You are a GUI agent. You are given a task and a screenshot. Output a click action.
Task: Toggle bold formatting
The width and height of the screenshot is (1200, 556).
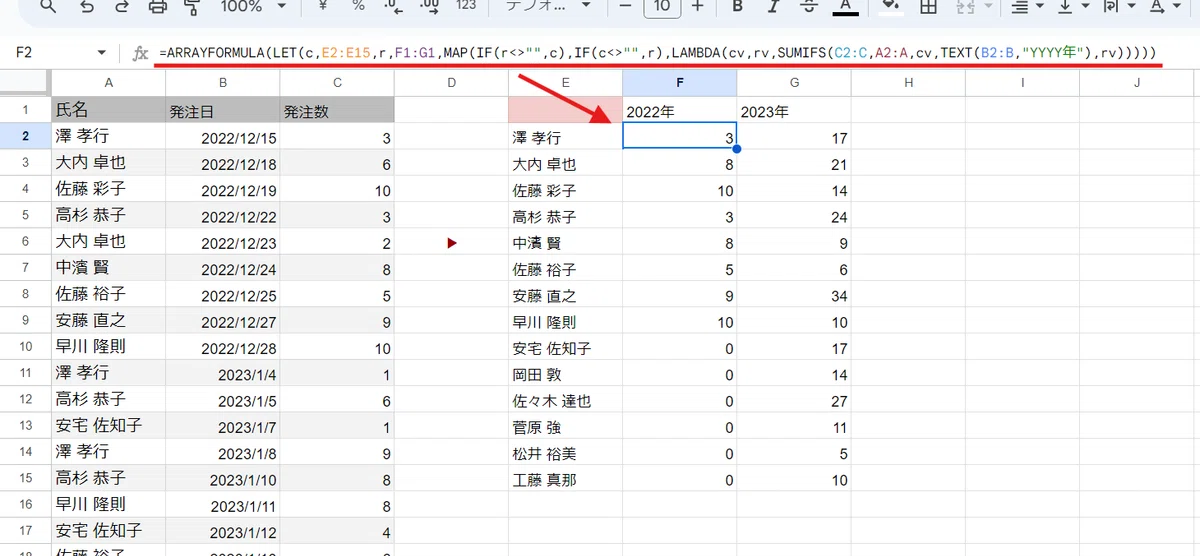(x=738, y=7)
